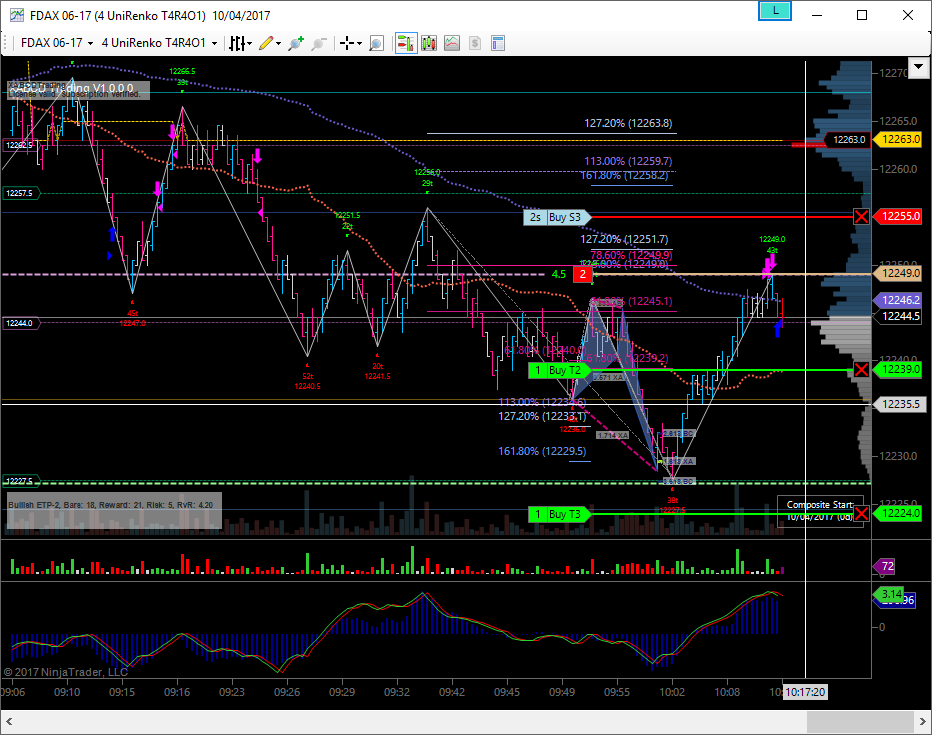Image resolution: width=932 pixels, height=735 pixels.
Task: Click the 12244.5 current price label
Action: pos(900,316)
